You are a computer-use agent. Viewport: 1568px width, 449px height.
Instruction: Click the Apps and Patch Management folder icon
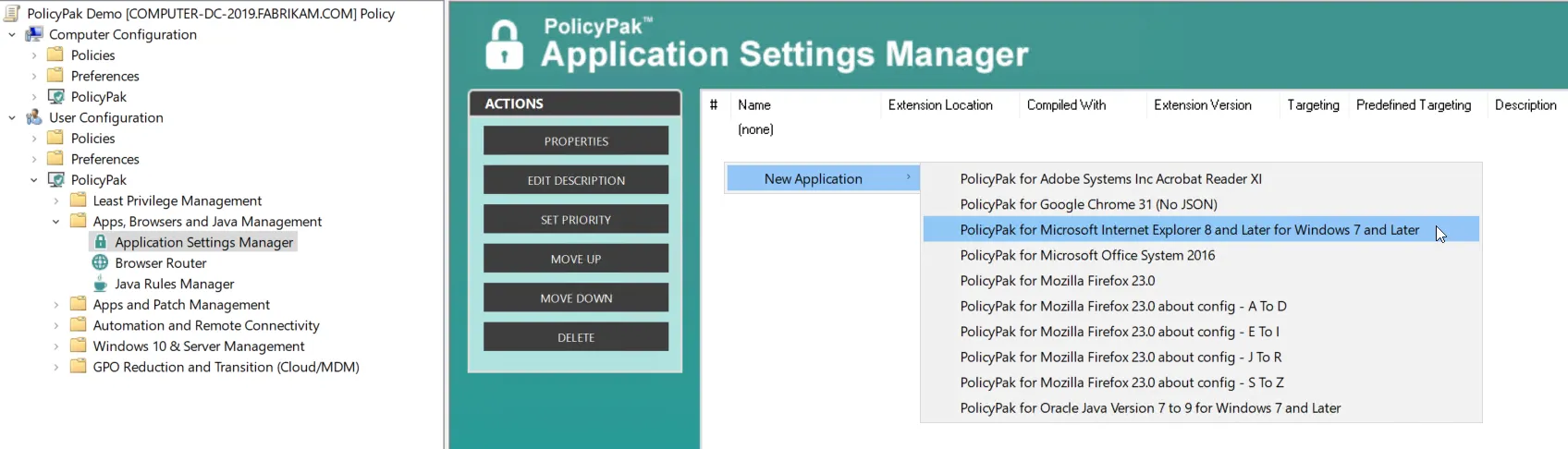pyautogui.click(x=79, y=304)
